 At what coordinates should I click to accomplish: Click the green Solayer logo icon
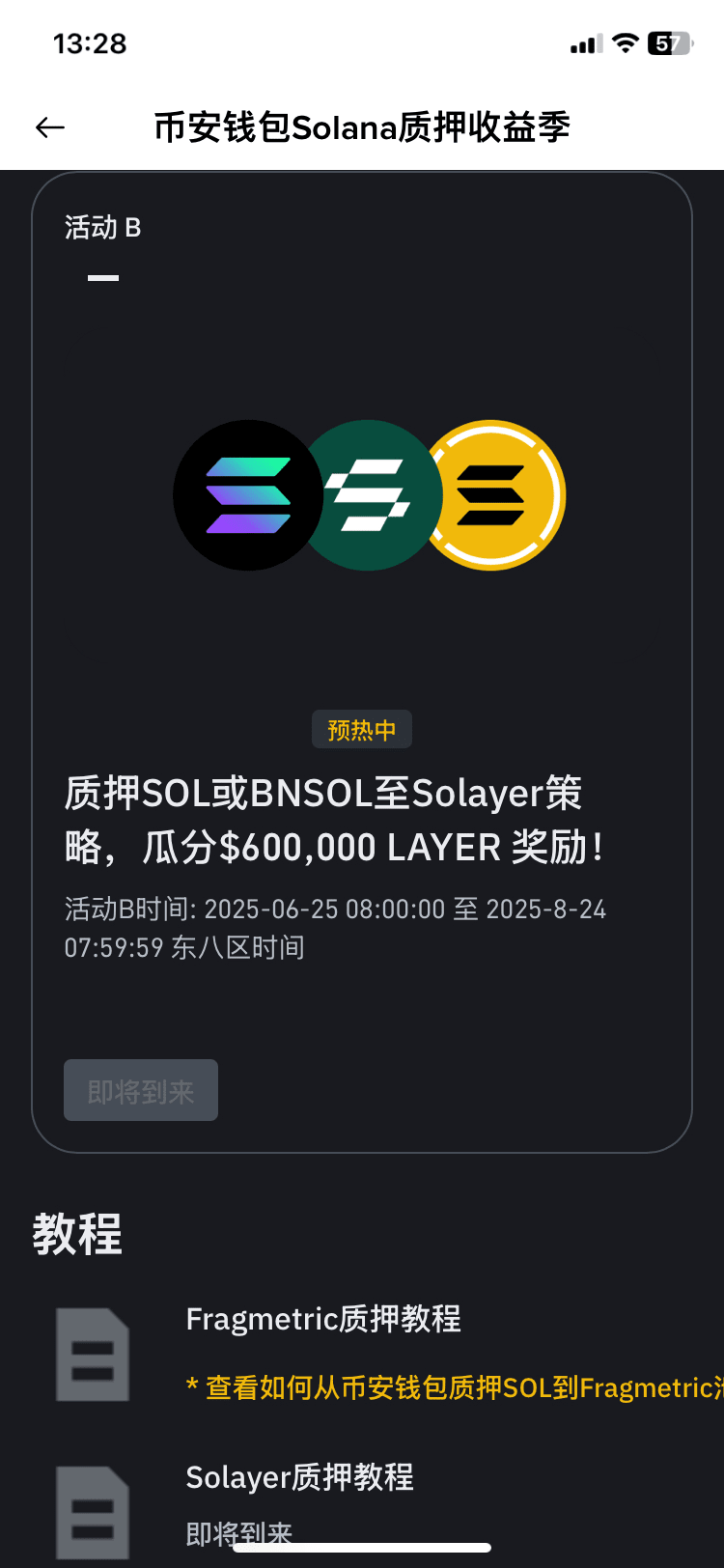pyautogui.click(x=371, y=495)
